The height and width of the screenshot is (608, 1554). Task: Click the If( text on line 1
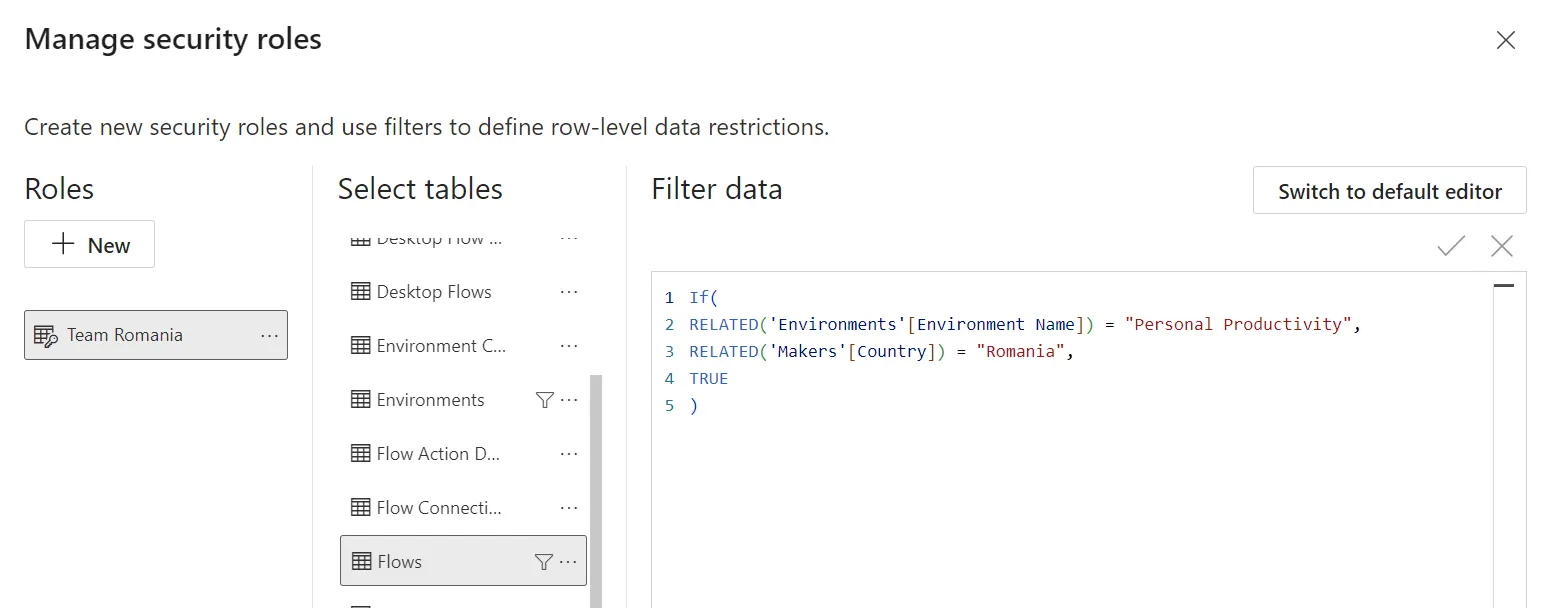pyautogui.click(x=704, y=298)
